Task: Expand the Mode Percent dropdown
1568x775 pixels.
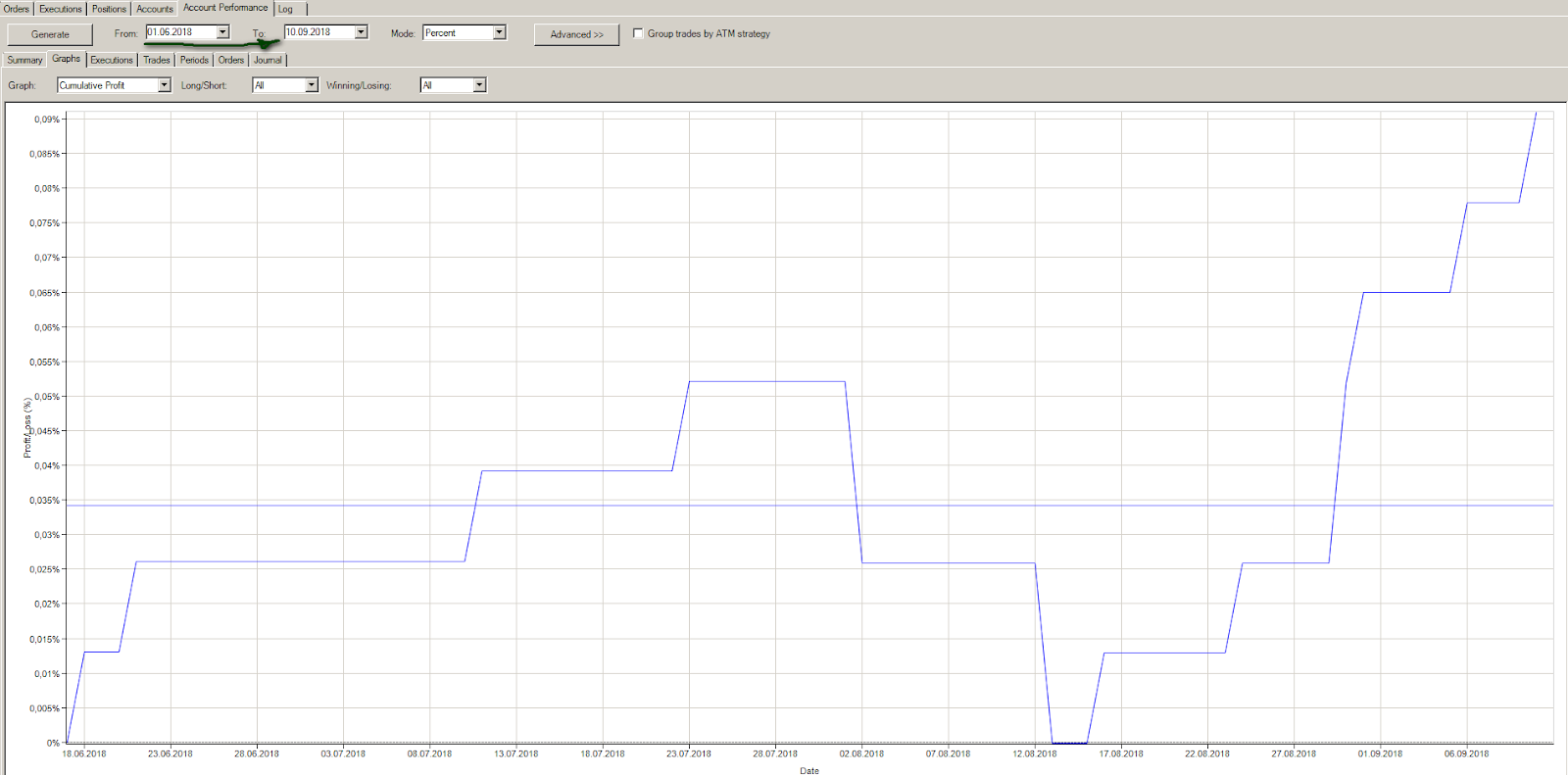Action: (499, 32)
